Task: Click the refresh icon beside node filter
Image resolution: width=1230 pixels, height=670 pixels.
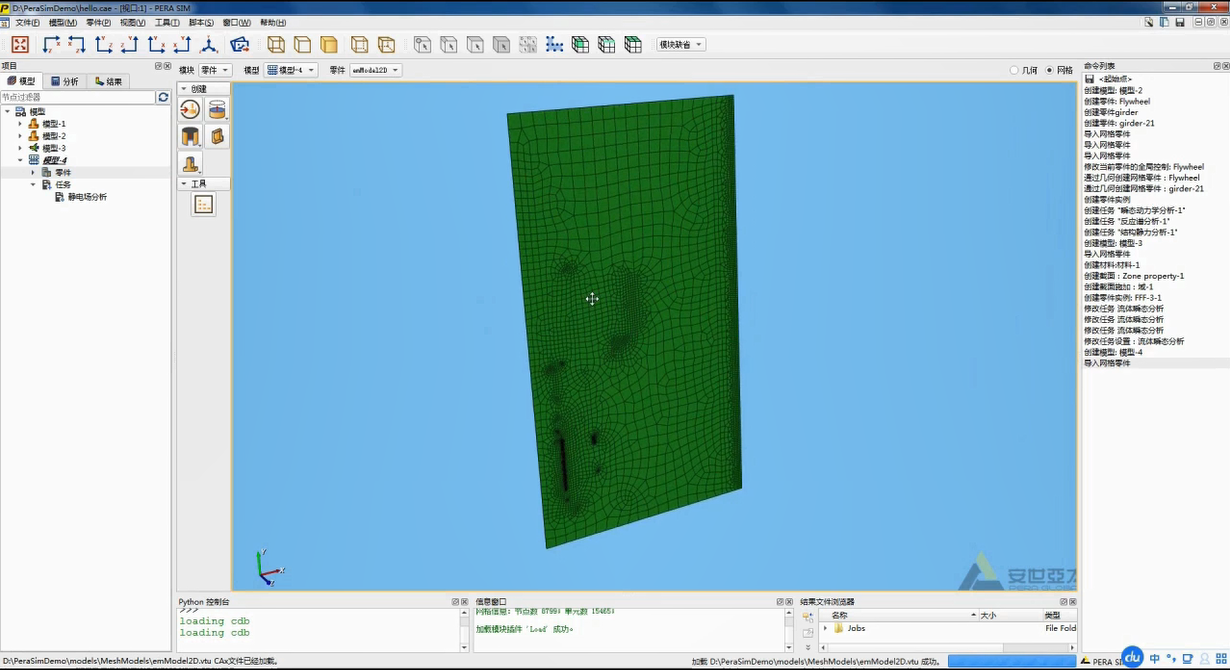Action: pos(163,97)
